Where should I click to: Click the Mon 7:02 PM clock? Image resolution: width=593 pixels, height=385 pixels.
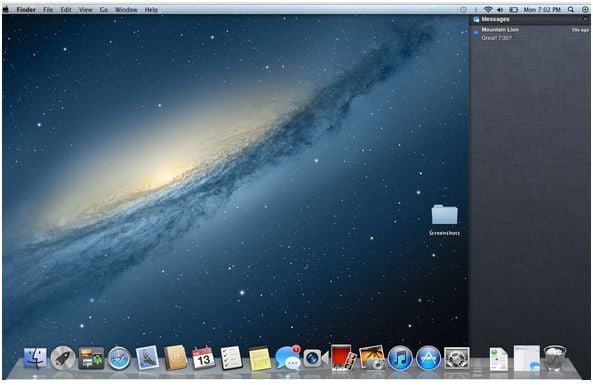point(542,10)
